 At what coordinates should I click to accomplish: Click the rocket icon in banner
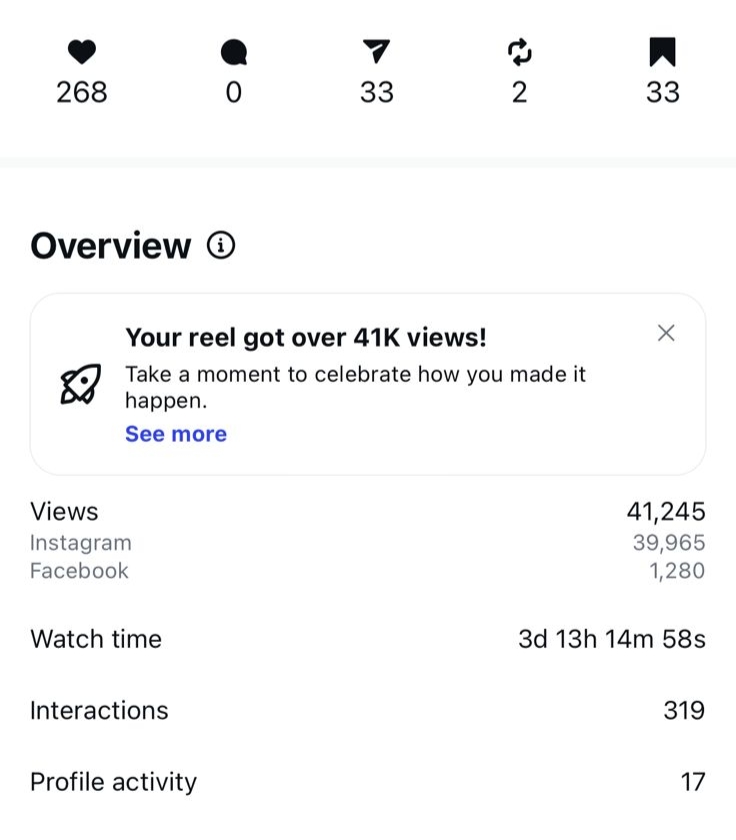point(81,384)
